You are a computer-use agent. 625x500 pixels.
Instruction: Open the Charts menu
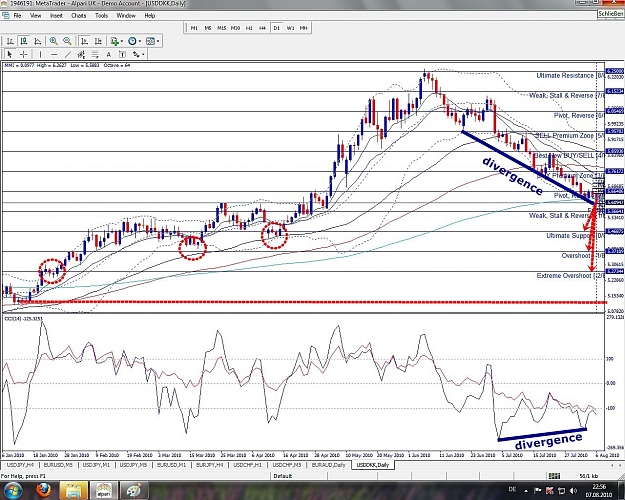(x=79, y=16)
